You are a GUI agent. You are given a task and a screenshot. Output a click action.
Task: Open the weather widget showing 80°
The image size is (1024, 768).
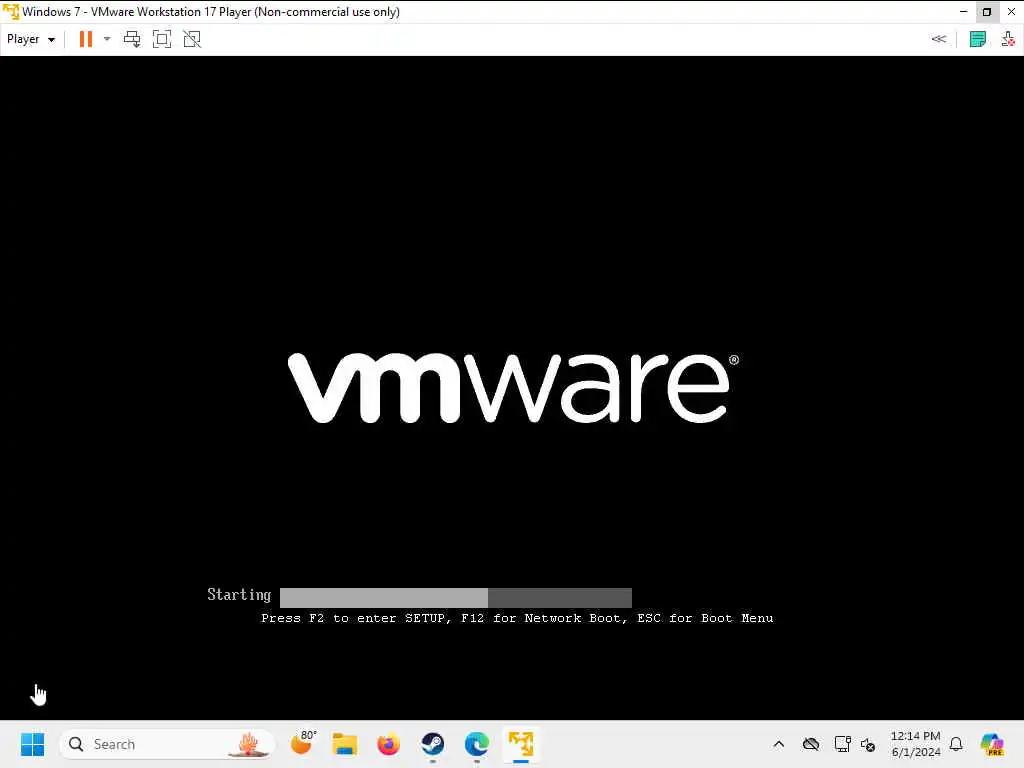point(303,743)
